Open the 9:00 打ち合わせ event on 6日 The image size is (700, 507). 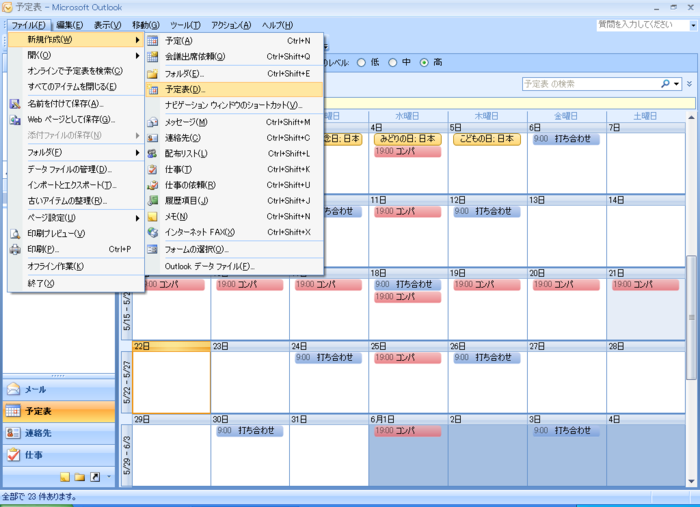[x=566, y=139]
